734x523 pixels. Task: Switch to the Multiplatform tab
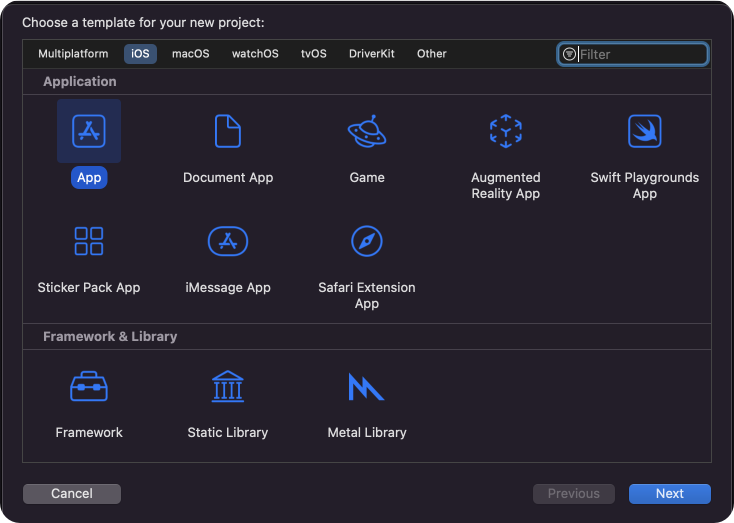point(73,54)
